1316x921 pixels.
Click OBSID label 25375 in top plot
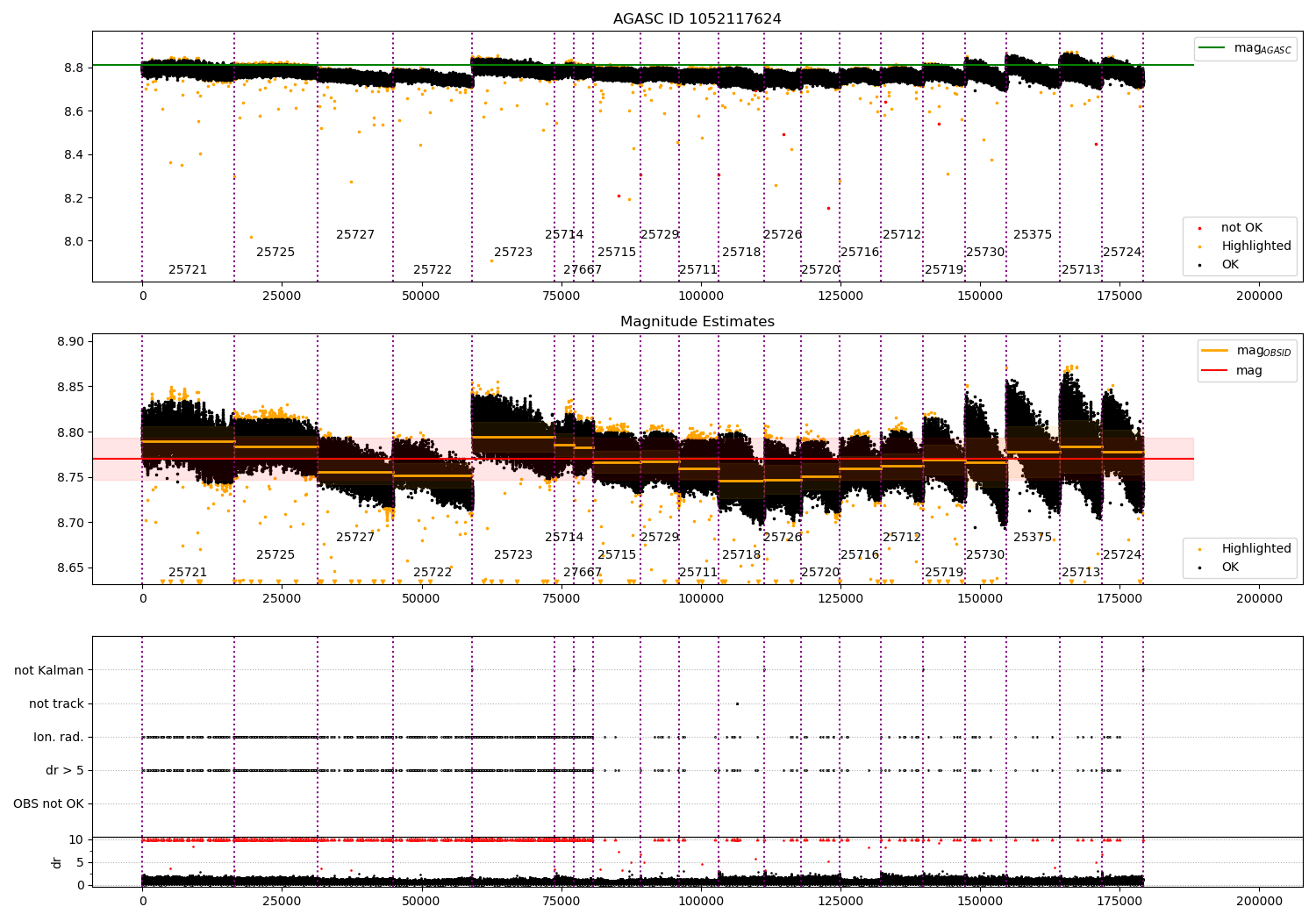(1033, 235)
